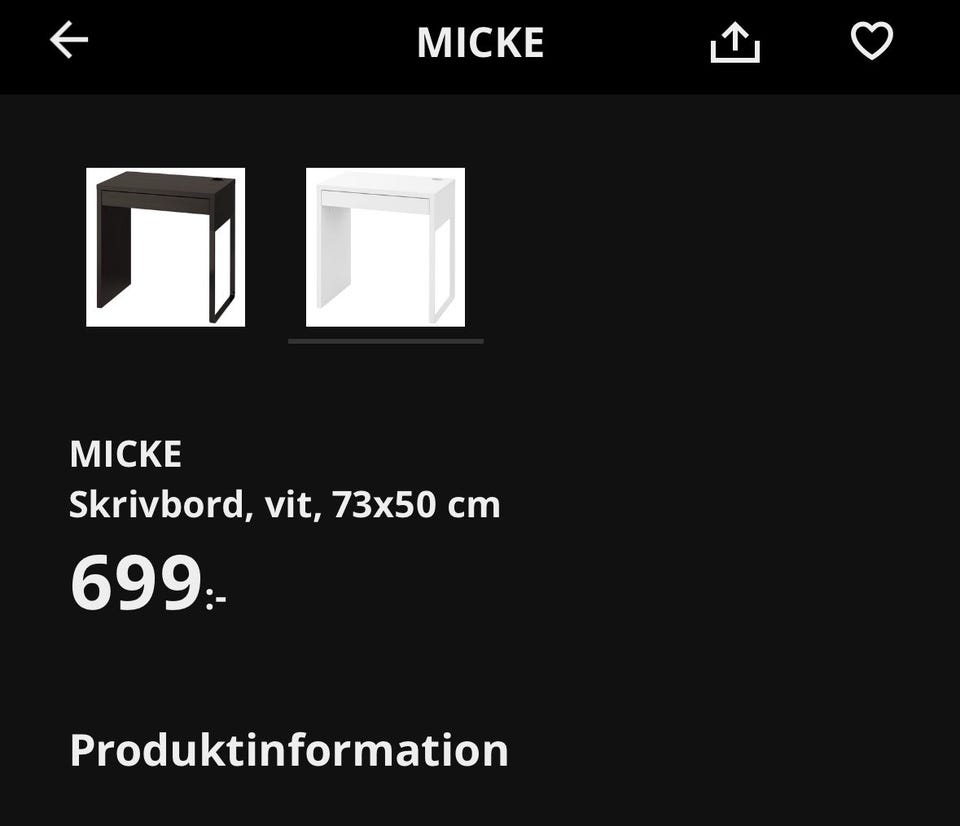Image resolution: width=960 pixels, height=826 pixels.
Task: Go back using the left arrow
Action: [69, 41]
